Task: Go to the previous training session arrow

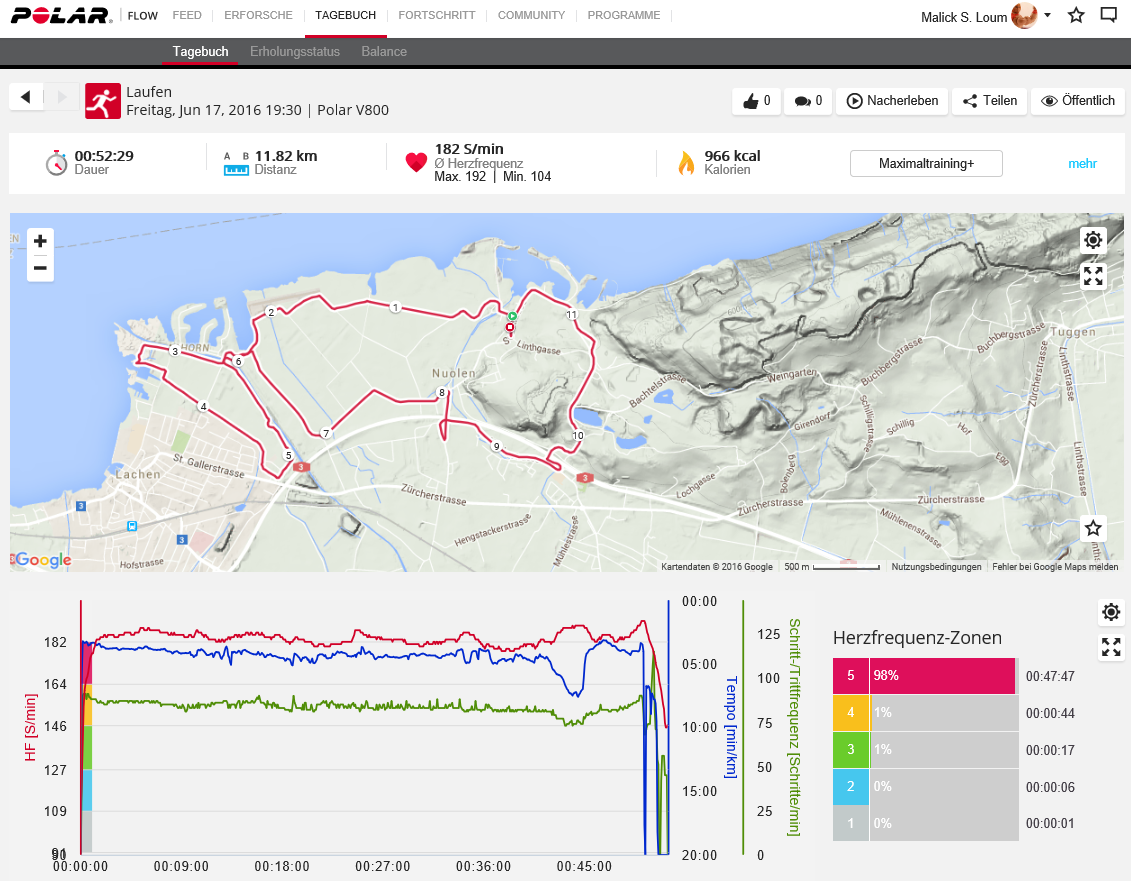Action: 26,97
